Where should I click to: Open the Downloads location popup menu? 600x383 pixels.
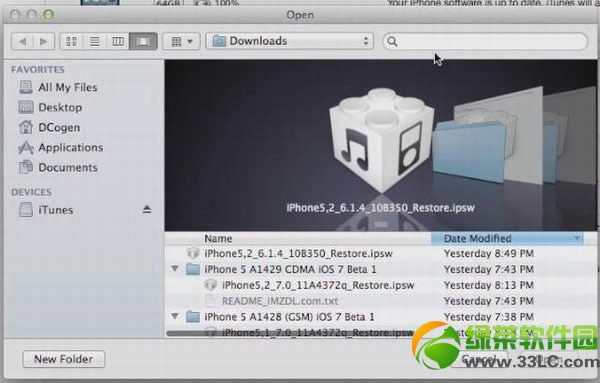290,41
